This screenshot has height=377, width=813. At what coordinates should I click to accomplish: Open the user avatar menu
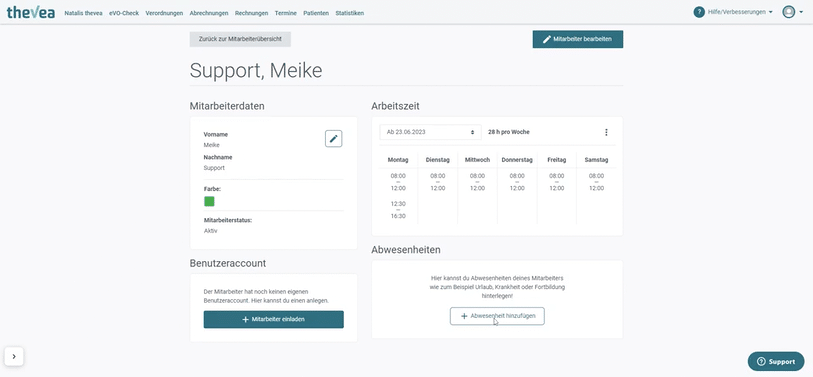792,12
